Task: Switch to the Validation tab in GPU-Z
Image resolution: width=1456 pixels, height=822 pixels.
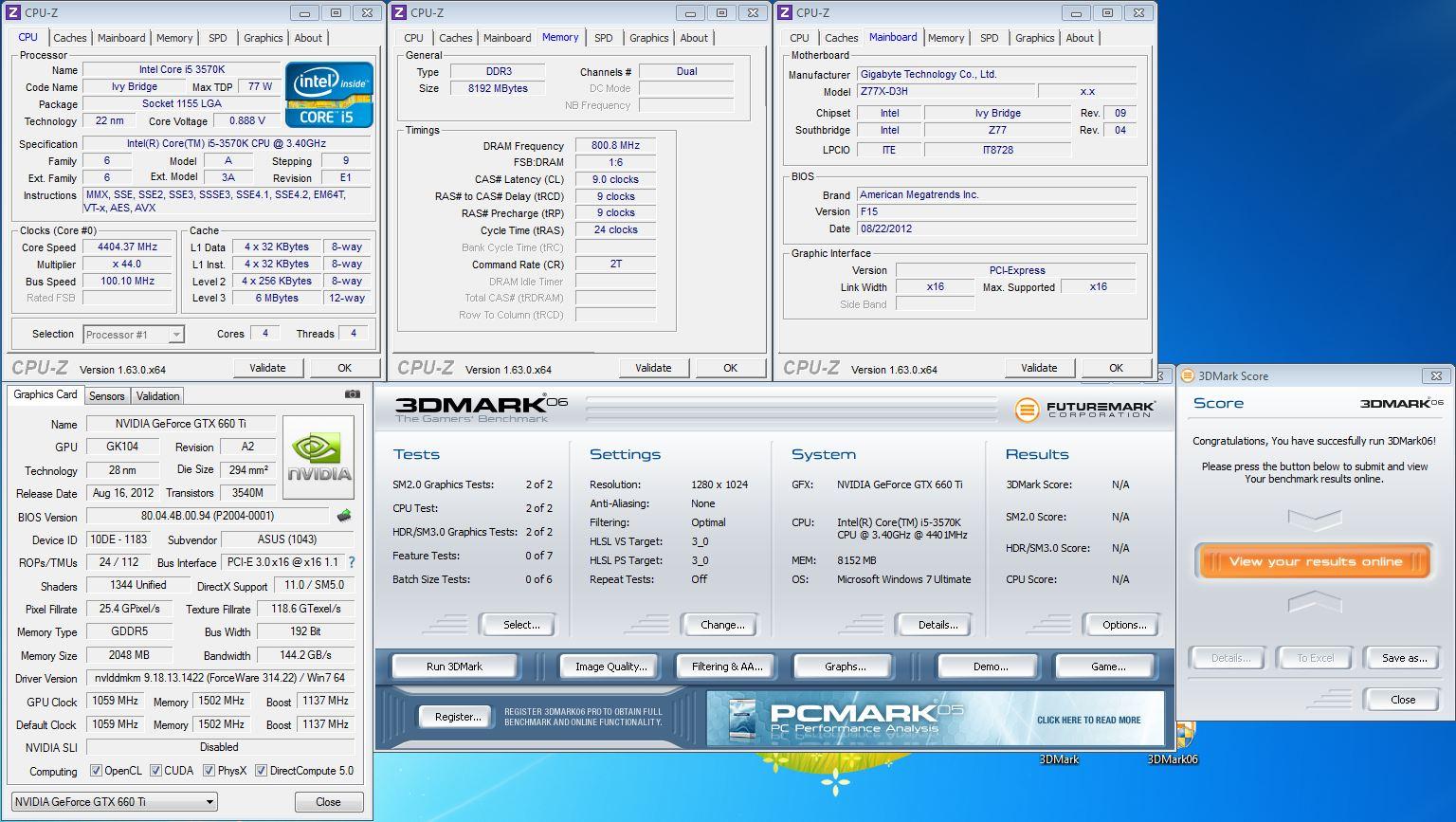Action: [157, 396]
